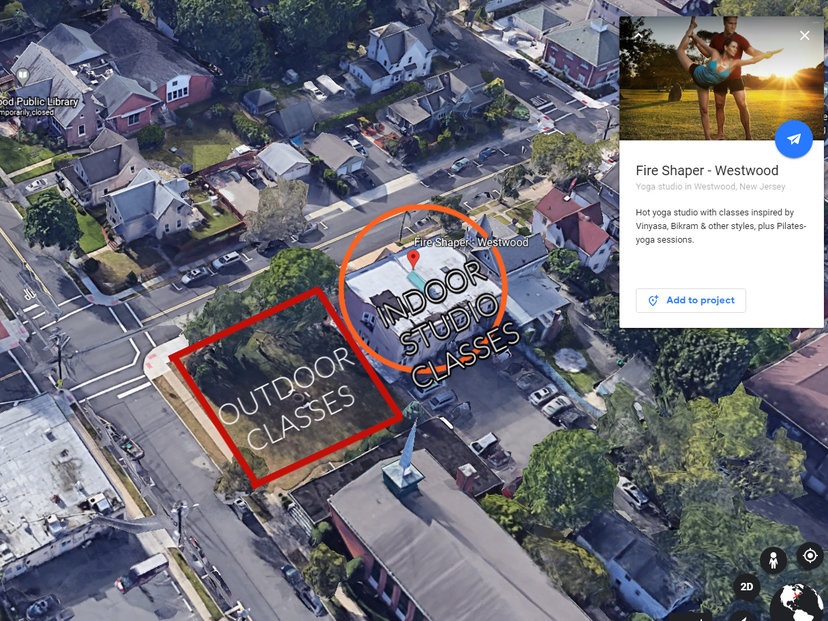Screen dimensions: 828x621
Task: Click the partially visible compass at the bottom
Action: pyautogui.click(x=744, y=617)
